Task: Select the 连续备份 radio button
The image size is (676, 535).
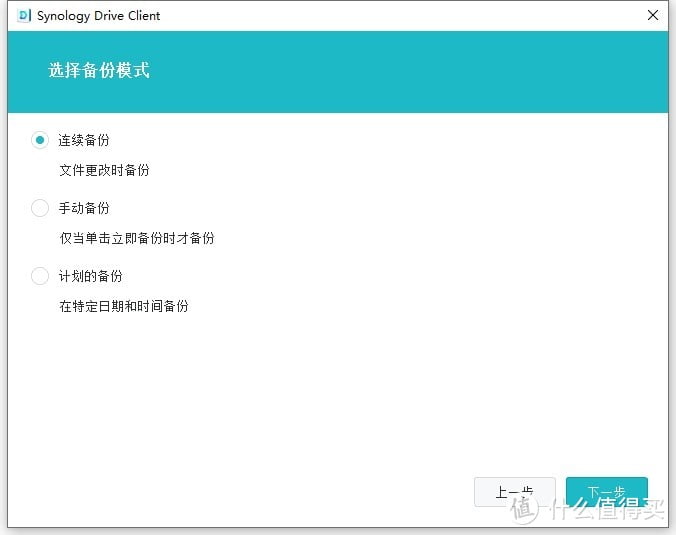Action: coord(40,140)
